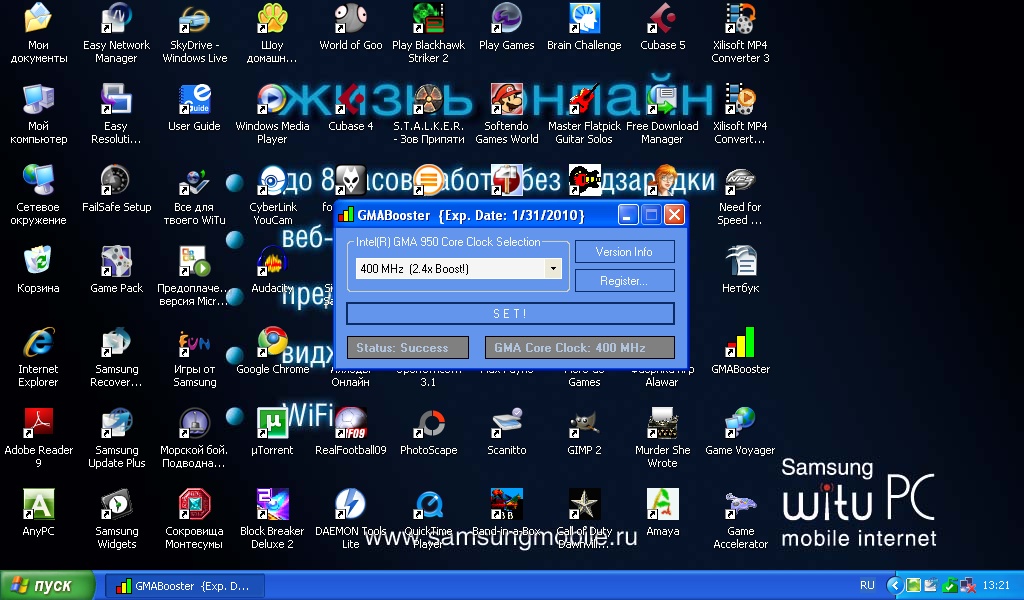
Task: Select the World of Goo icon
Action: [x=351, y=18]
